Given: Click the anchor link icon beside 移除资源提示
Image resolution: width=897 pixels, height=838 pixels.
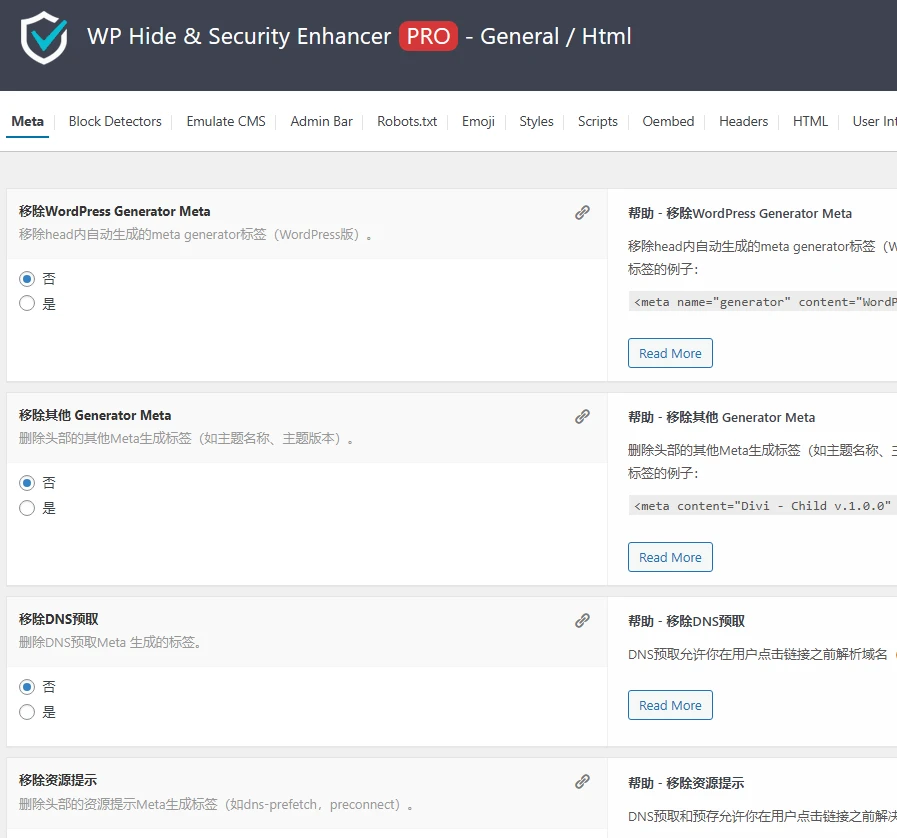Looking at the screenshot, I should click(x=582, y=781).
